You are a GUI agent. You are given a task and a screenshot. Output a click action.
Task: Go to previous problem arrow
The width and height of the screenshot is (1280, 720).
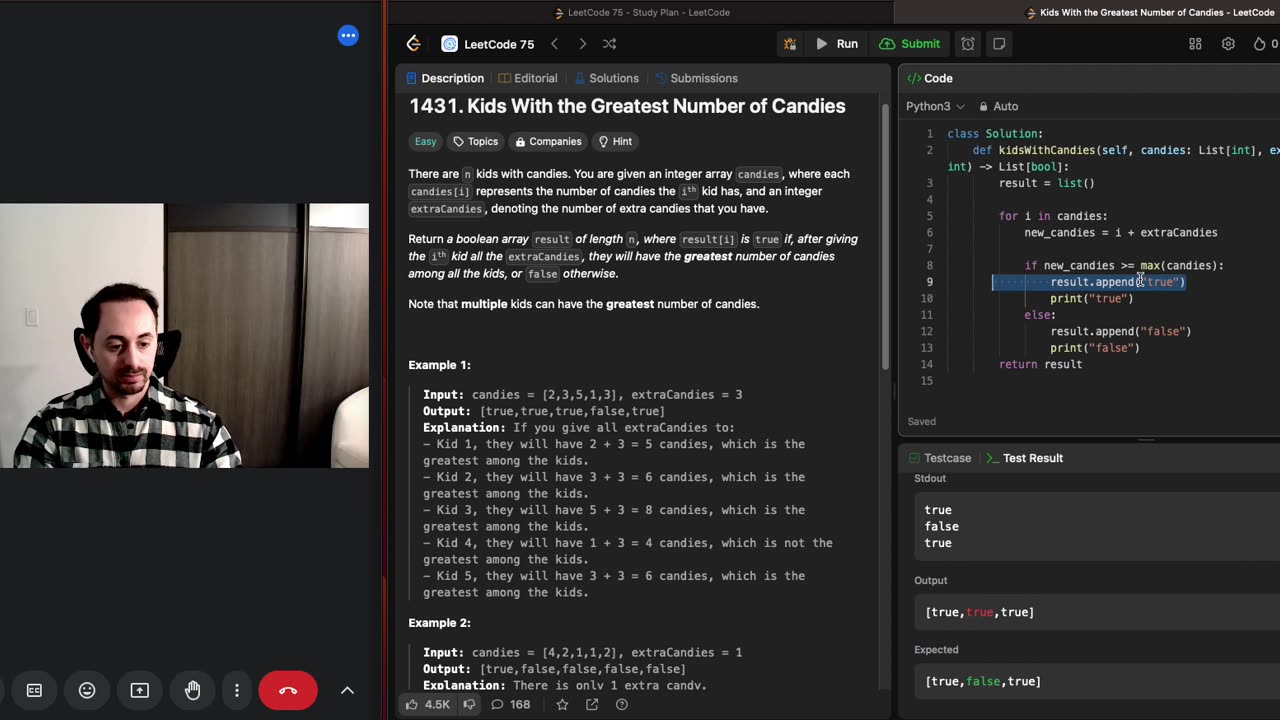click(554, 44)
